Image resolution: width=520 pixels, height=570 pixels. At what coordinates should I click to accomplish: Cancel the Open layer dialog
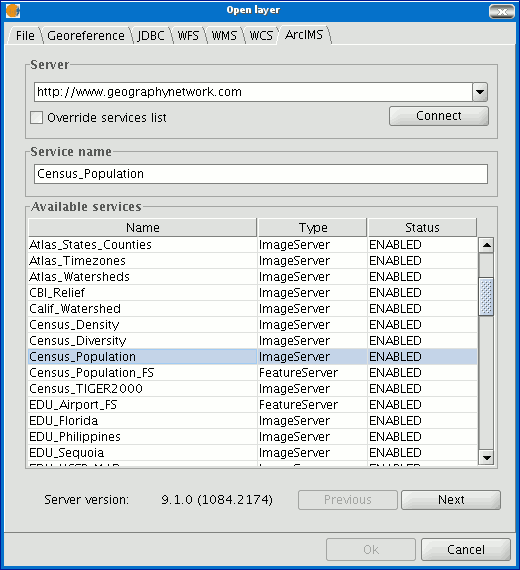[x=466, y=550]
